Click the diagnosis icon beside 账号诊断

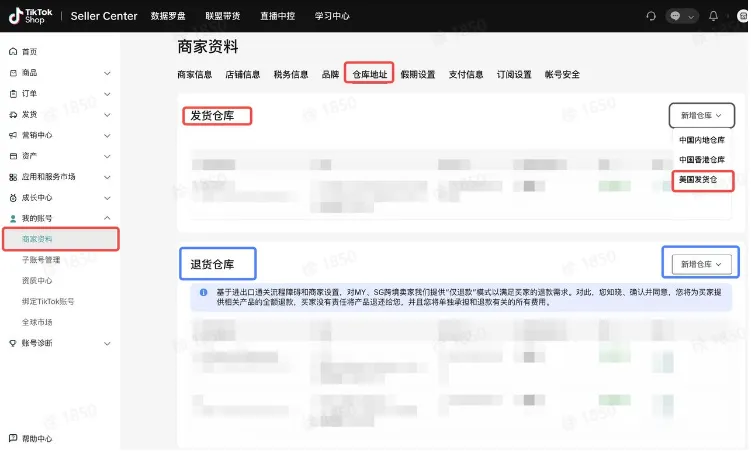point(13,343)
